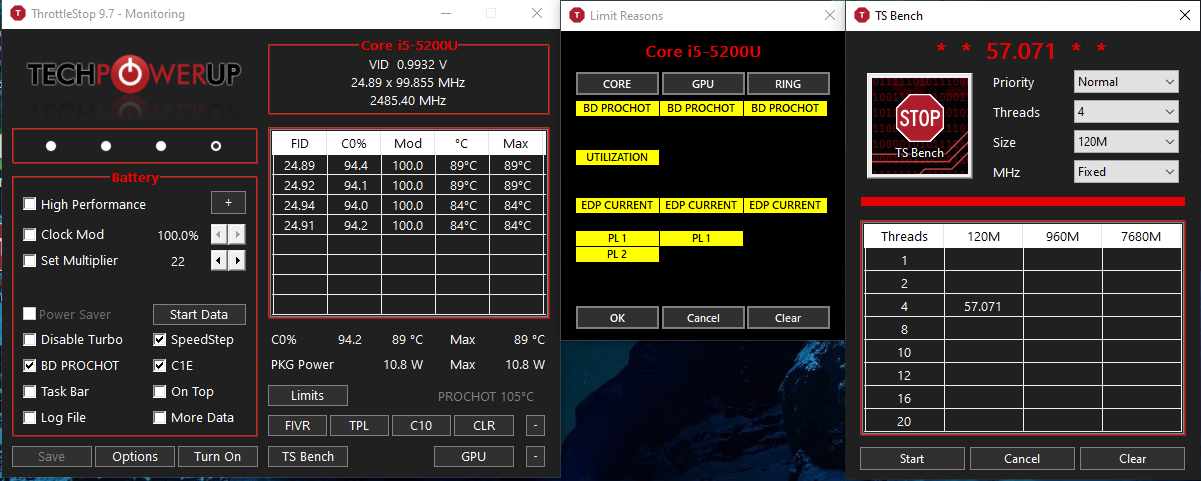
Task: Click the TechPowerUp logo banner
Action: 134,73
